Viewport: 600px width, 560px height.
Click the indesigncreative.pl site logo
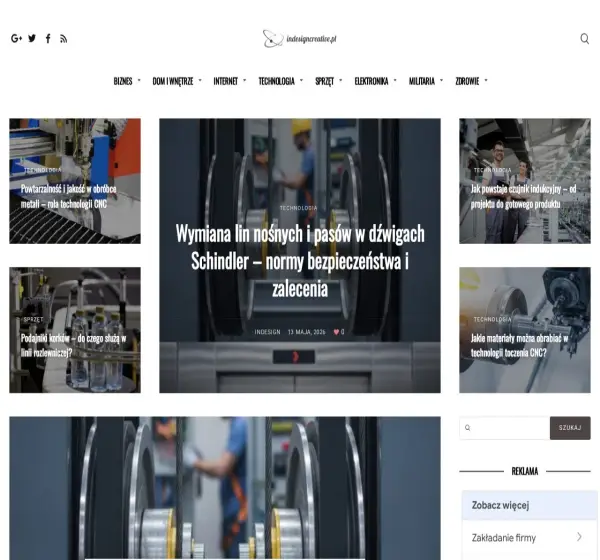click(x=300, y=39)
